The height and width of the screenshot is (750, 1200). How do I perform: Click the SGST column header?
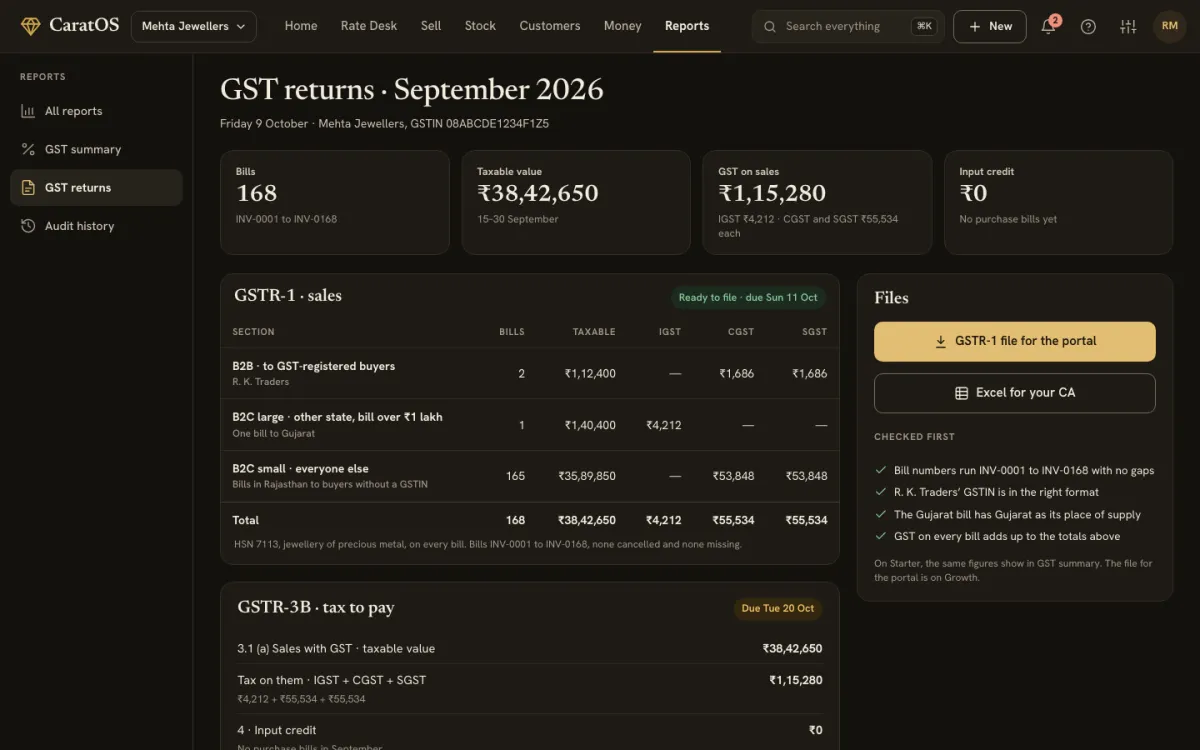[815, 332]
